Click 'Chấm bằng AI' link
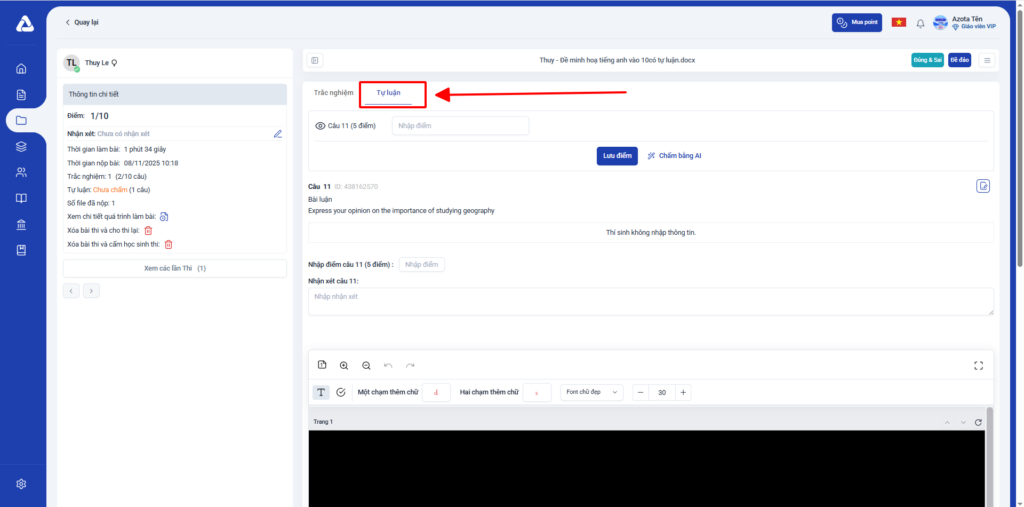Viewport: 1024px width, 507px height. tap(675, 156)
